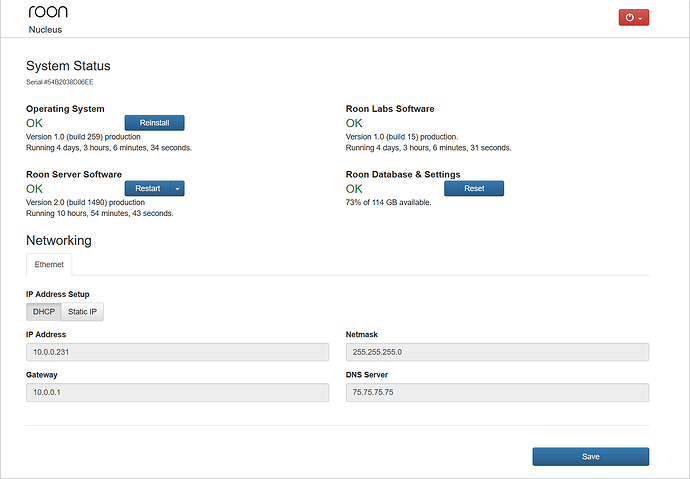690x479 pixels.
Task: Click 'Version 1.0 (build 15) production' text
Action: [x=402, y=137]
